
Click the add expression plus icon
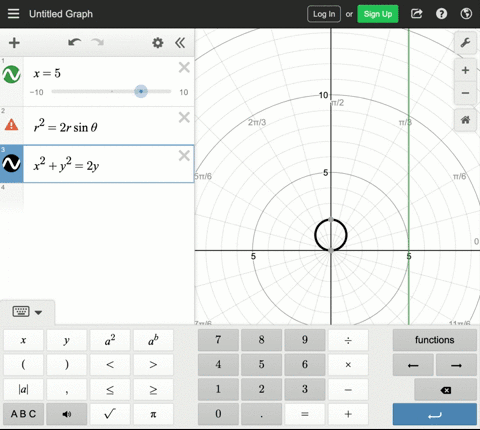coord(14,43)
